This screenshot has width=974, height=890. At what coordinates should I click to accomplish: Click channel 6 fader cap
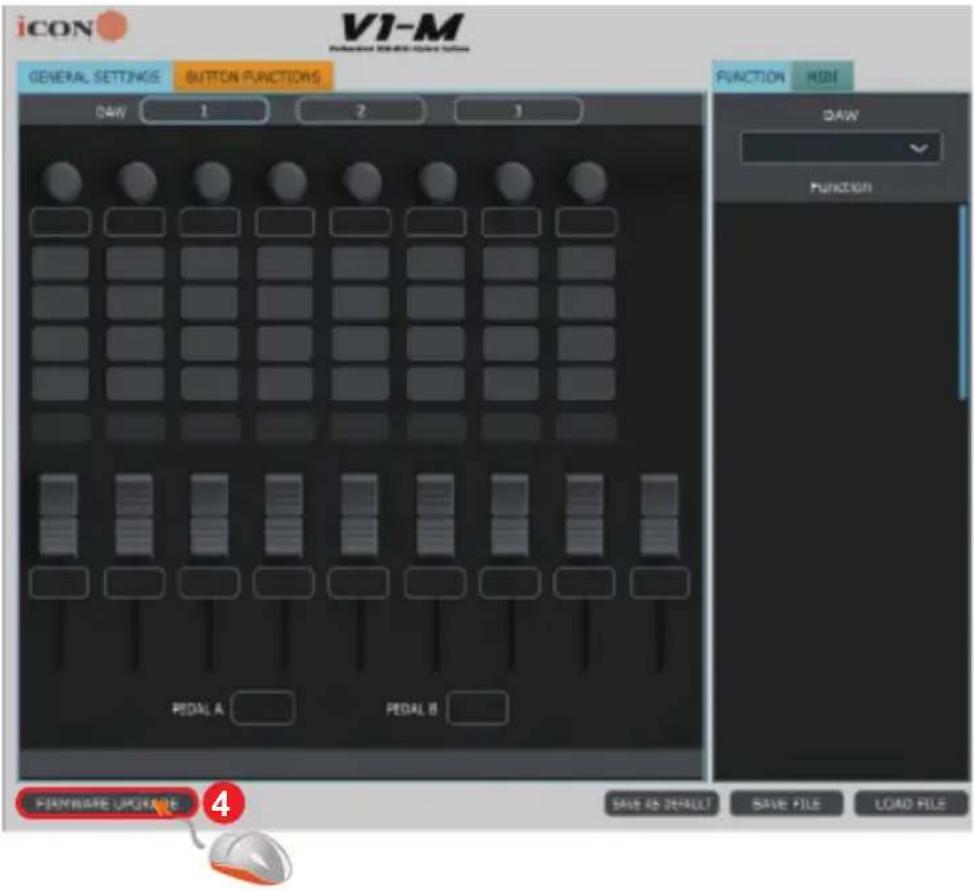[x=435, y=515]
